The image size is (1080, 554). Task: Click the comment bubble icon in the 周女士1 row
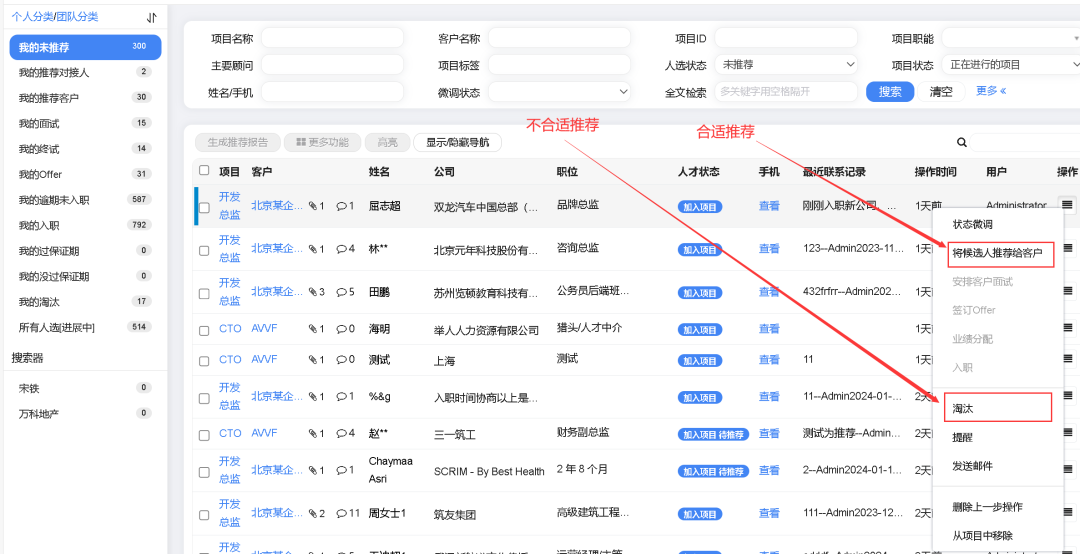coord(341,513)
